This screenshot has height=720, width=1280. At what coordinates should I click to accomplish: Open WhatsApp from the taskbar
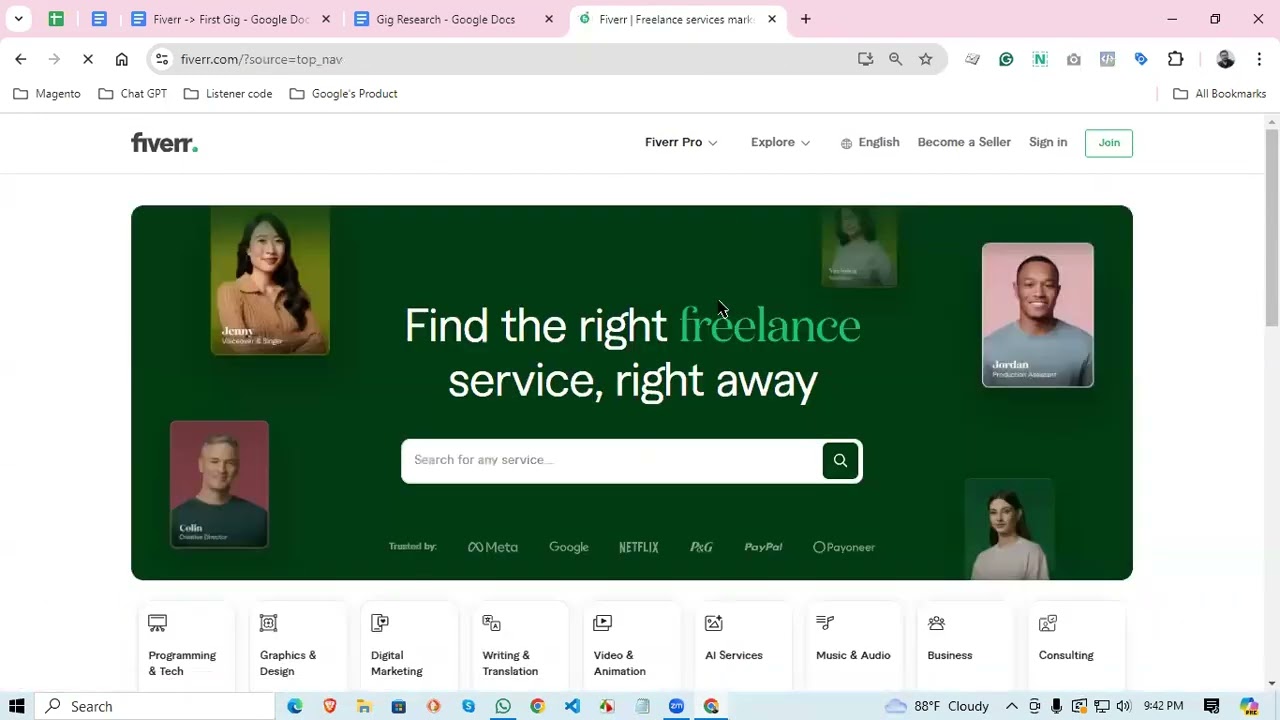click(x=503, y=706)
